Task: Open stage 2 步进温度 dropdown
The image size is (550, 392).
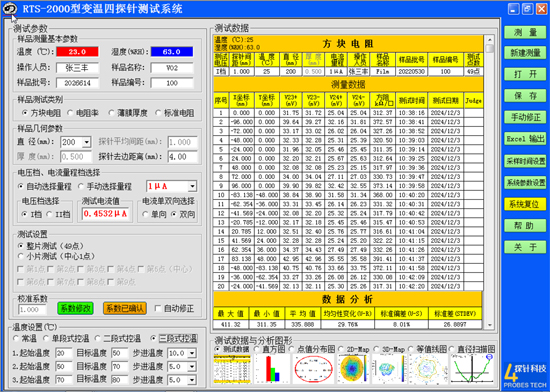Action: [x=192, y=367]
